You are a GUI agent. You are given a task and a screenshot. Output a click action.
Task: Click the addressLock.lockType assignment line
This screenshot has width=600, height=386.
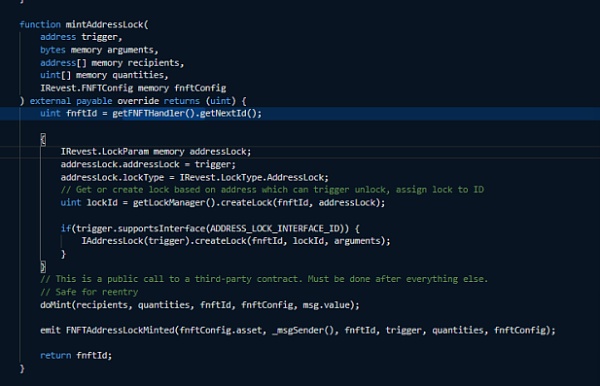pos(194,178)
